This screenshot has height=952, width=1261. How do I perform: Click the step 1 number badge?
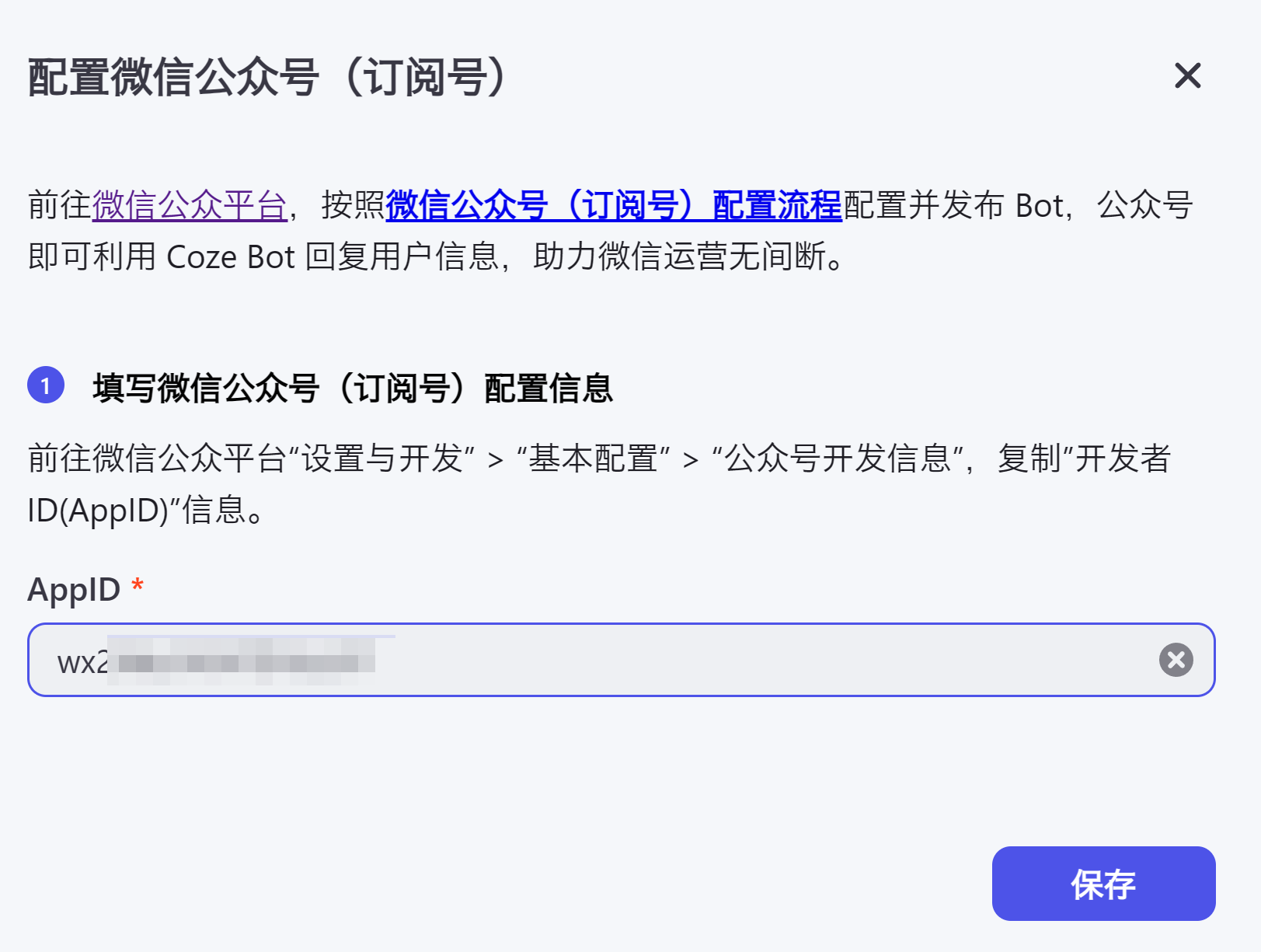click(46, 385)
